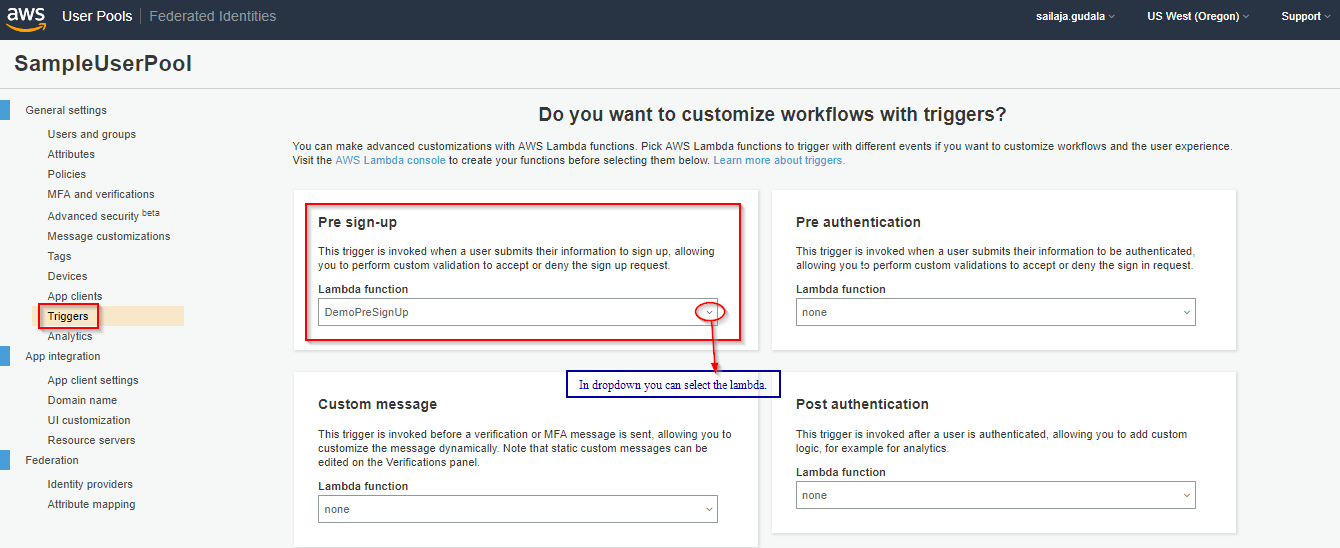1340x548 pixels.
Task: Open Policies section
Action: (67, 174)
